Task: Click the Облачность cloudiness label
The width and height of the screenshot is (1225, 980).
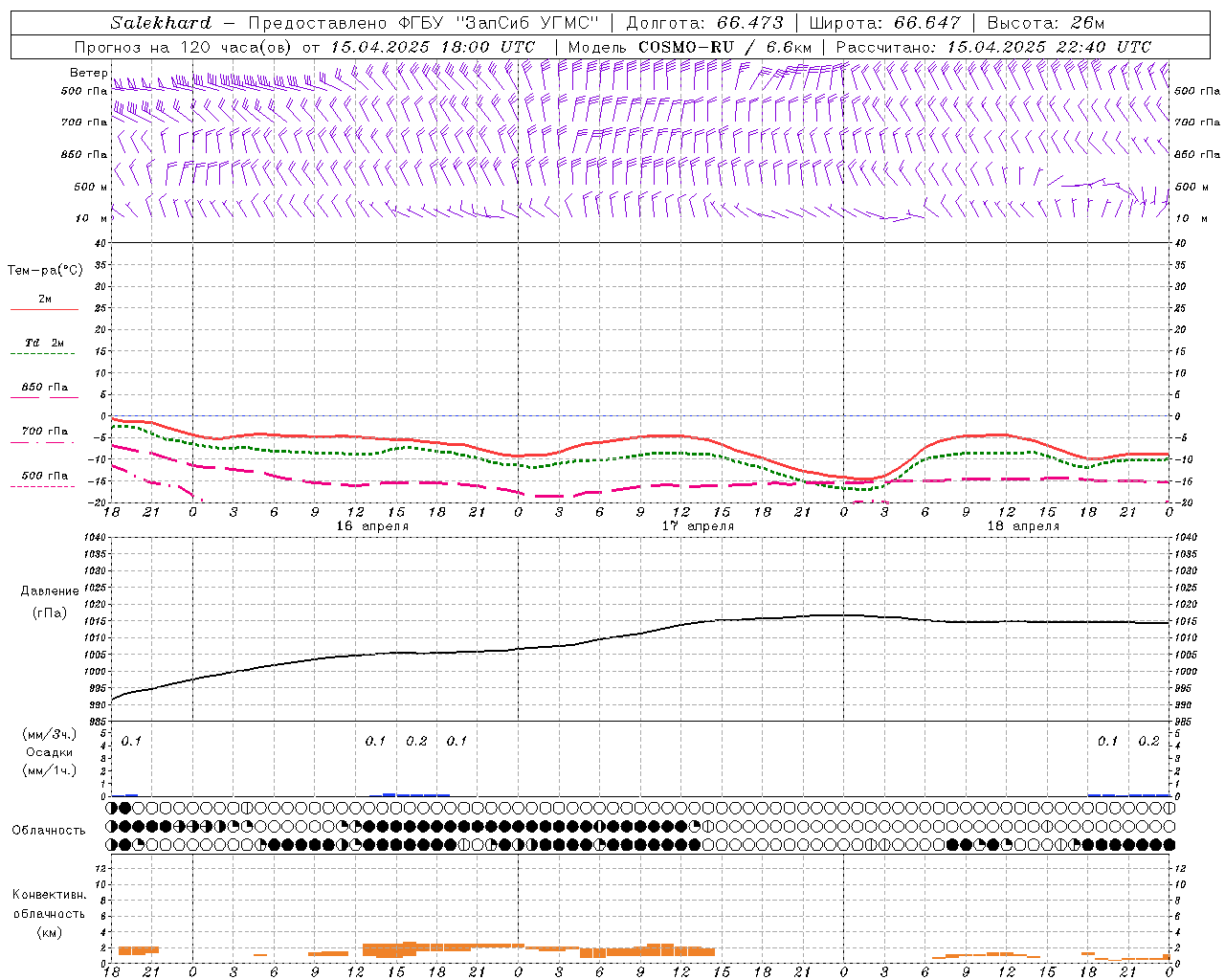Action: click(49, 830)
